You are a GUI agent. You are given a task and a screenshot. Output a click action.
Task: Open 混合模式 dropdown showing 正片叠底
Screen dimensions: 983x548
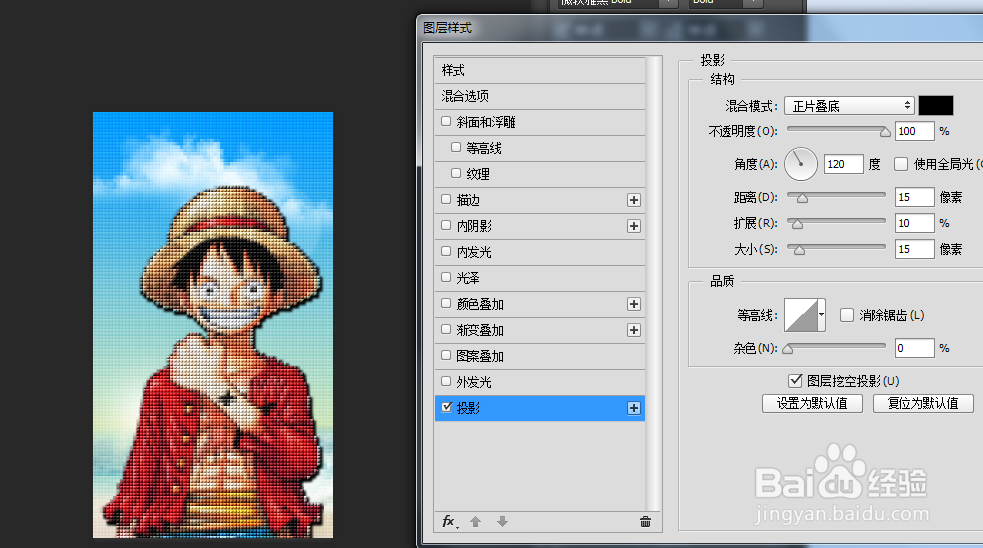pyautogui.click(x=849, y=106)
